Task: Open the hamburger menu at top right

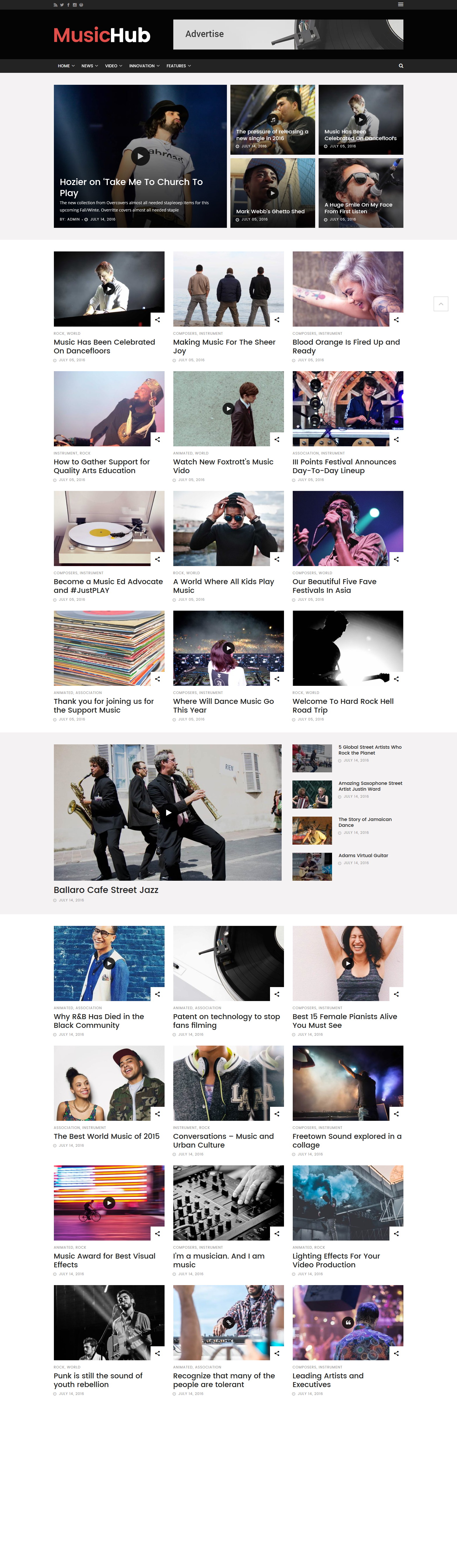Action: [x=400, y=4]
